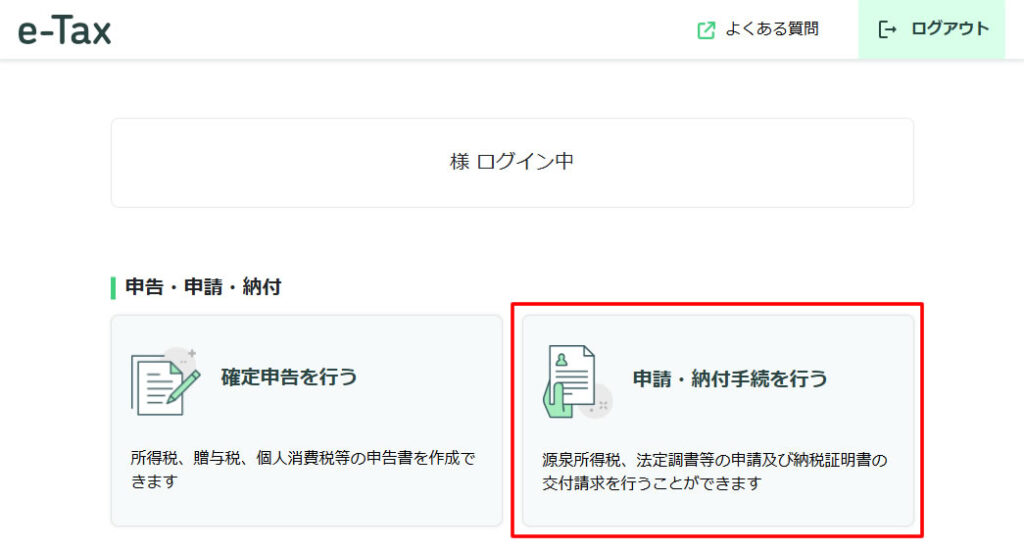Click the e-Tax logo
This screenshot has width=1024, height=553.
pyautogui.click(x=64, y=30)
